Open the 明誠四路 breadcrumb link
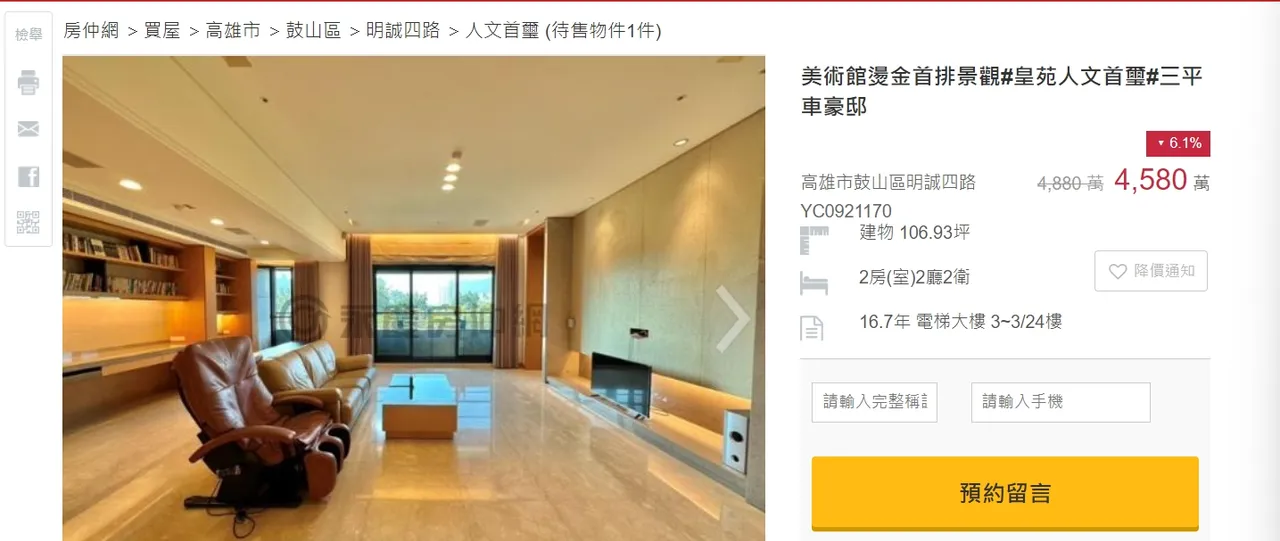This screenshot has width=1280, height=541. point(403,30)
